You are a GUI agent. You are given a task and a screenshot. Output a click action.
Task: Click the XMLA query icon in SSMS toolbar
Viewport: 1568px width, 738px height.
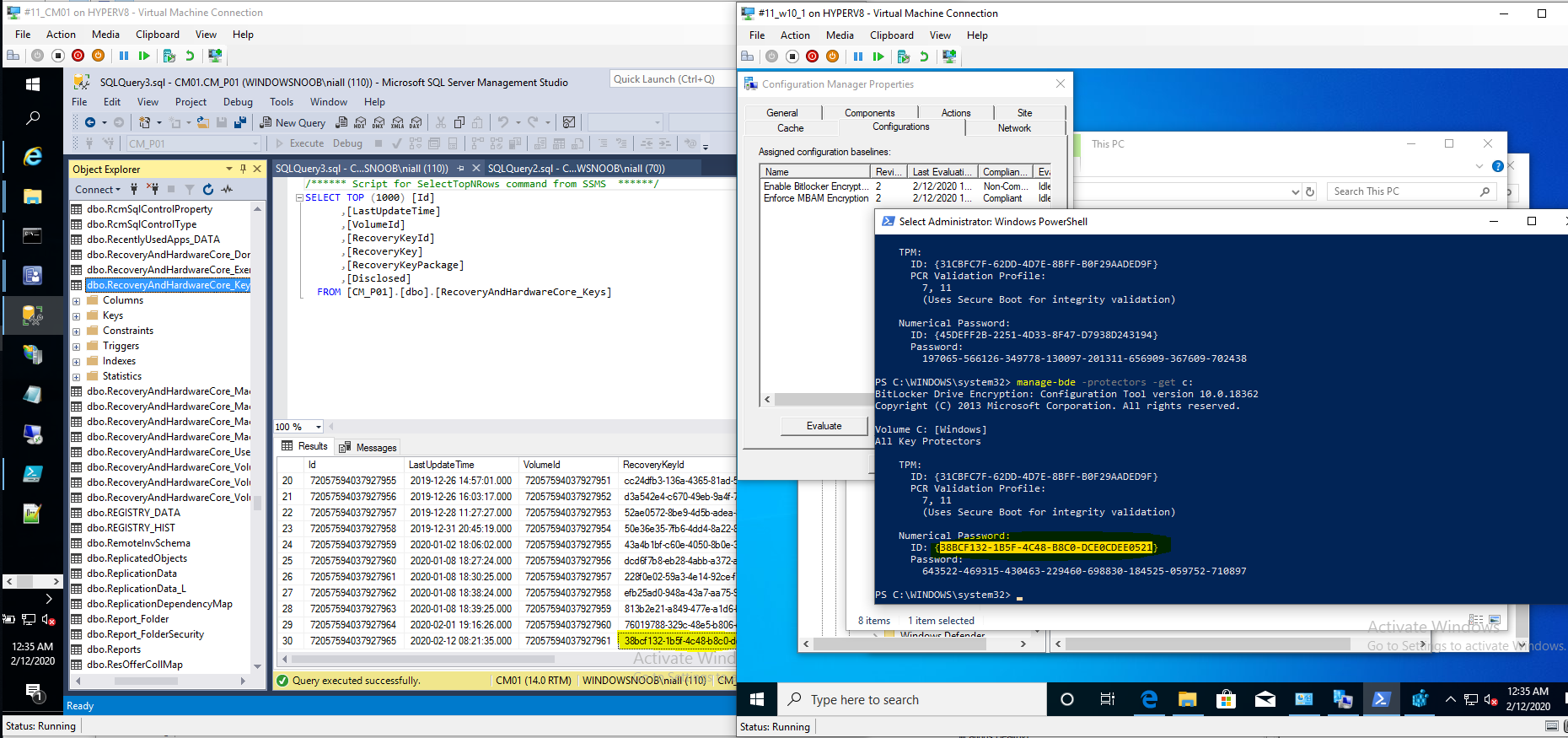click(x=397, y=122)
